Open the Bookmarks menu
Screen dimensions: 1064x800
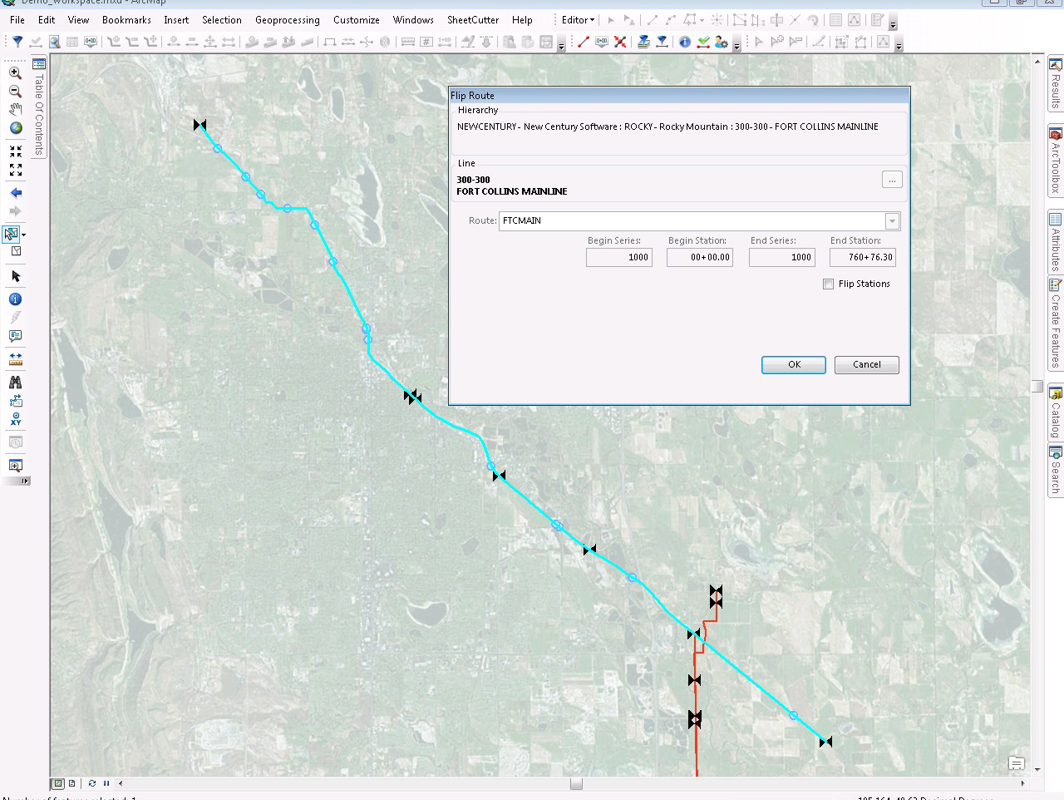click(126, 20)
